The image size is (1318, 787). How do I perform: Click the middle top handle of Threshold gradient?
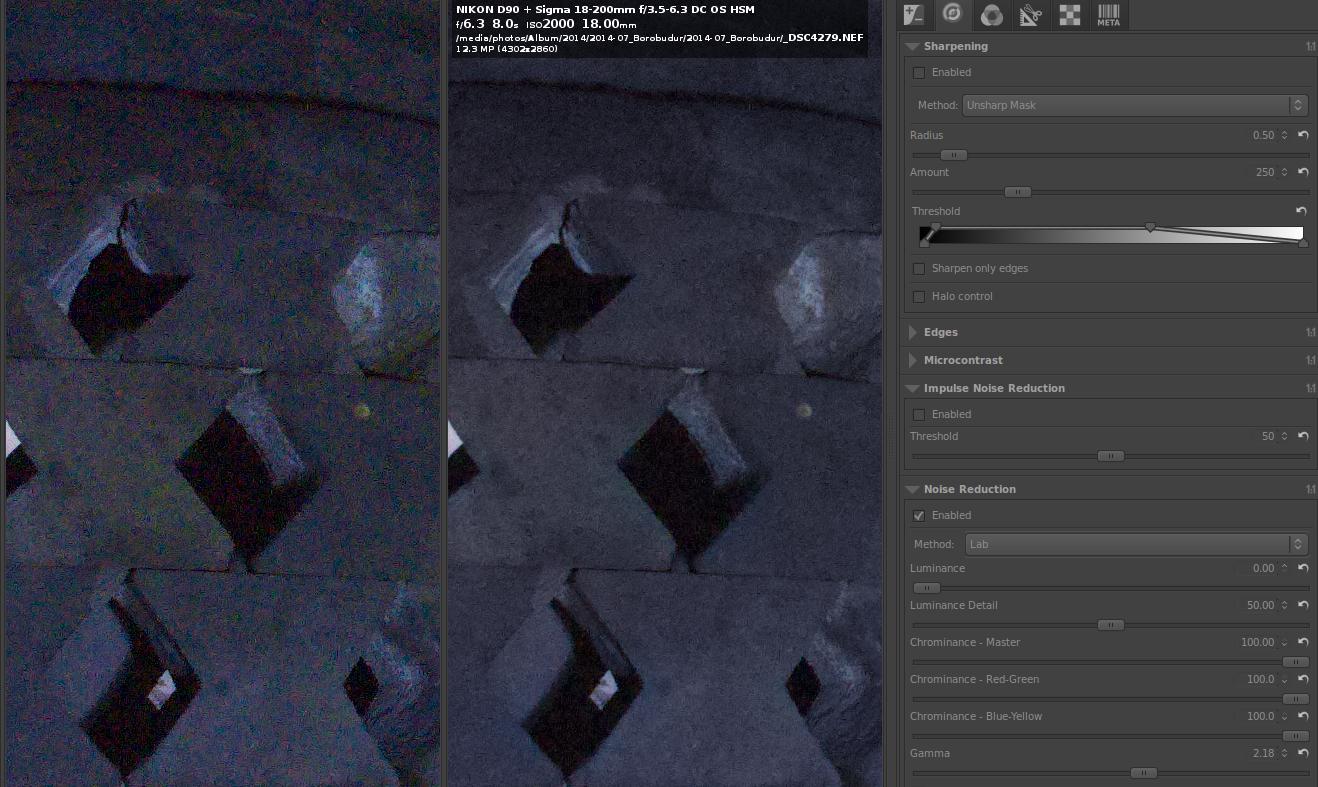pos(1150,227)
